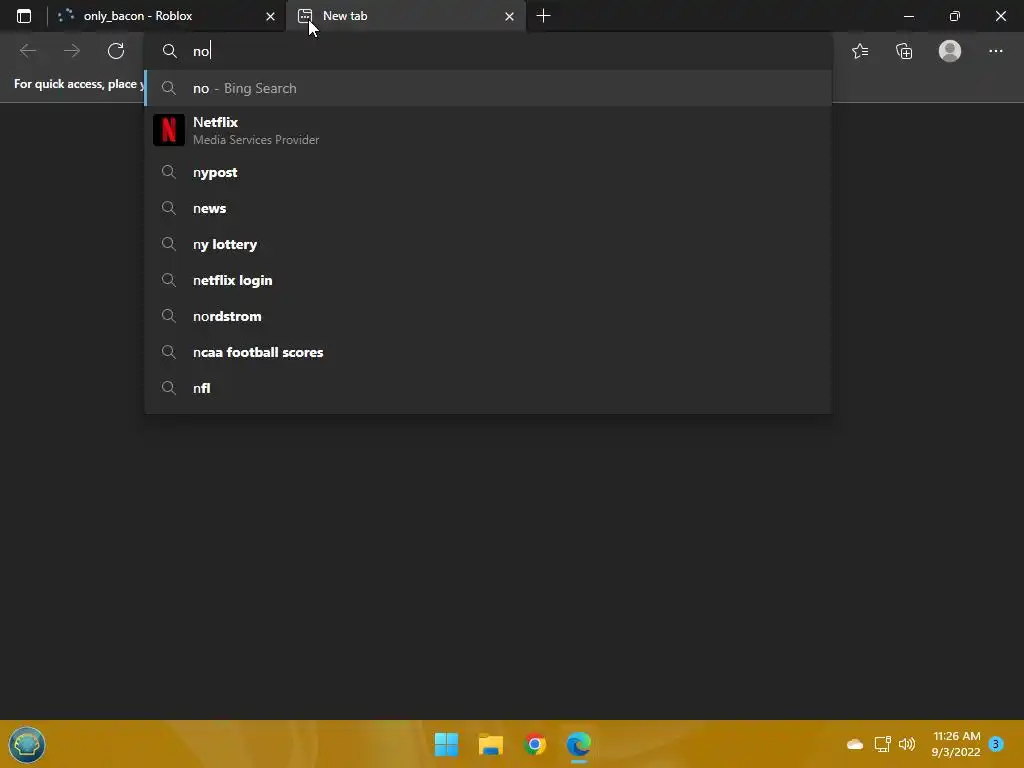Image resolution: width=1024 pixels, height=768 pixels.
Task: Open the Collections icon
Action: 904,51
